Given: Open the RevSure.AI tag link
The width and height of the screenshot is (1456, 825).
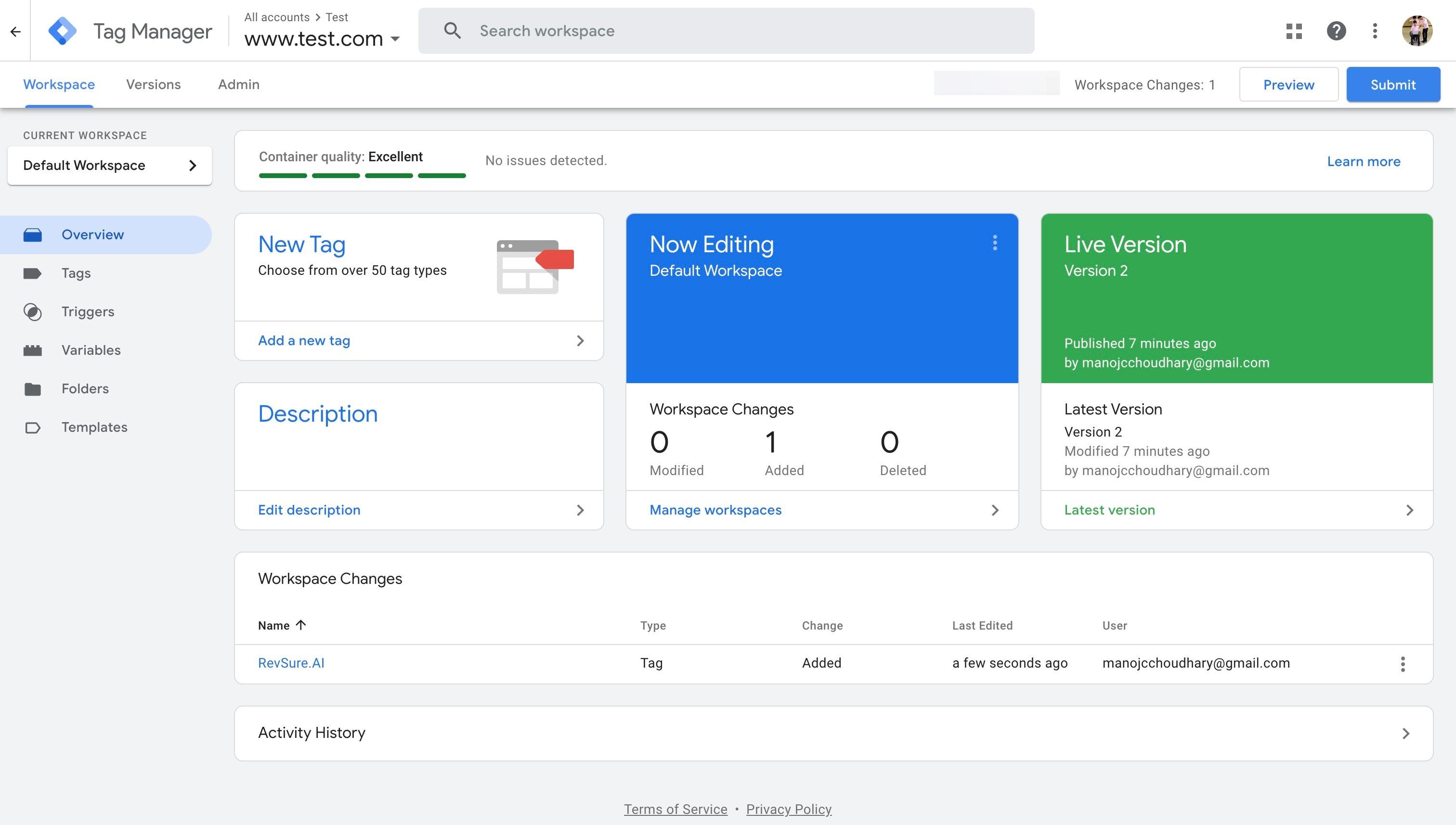Looking at the screenshot, I should pyautogui.click(x=291, y=663).
